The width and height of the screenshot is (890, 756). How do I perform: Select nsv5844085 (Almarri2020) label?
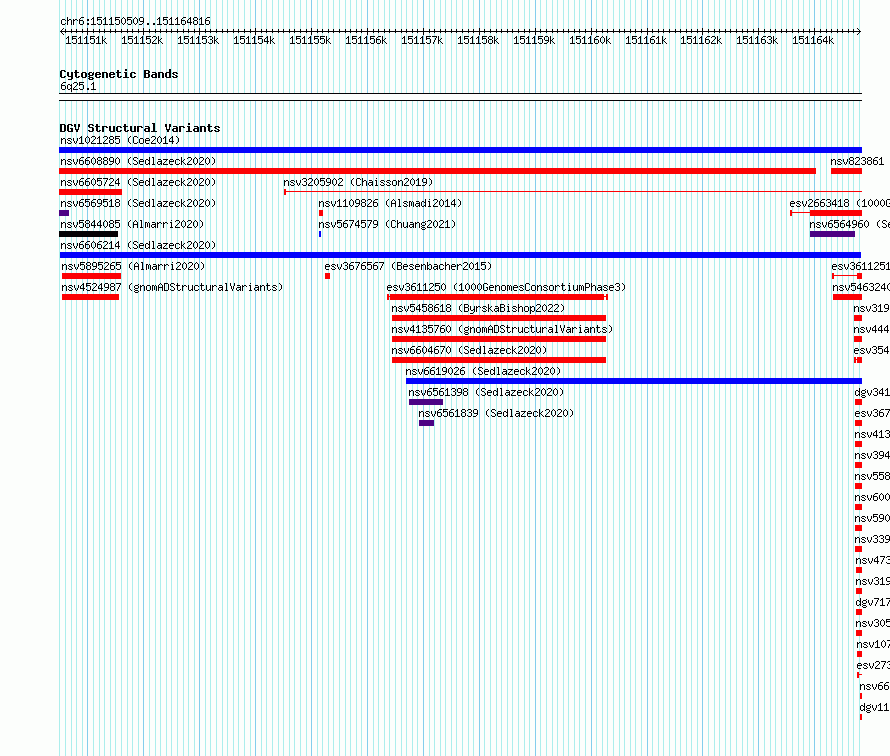pyautogui.click(x=132, y=224)
